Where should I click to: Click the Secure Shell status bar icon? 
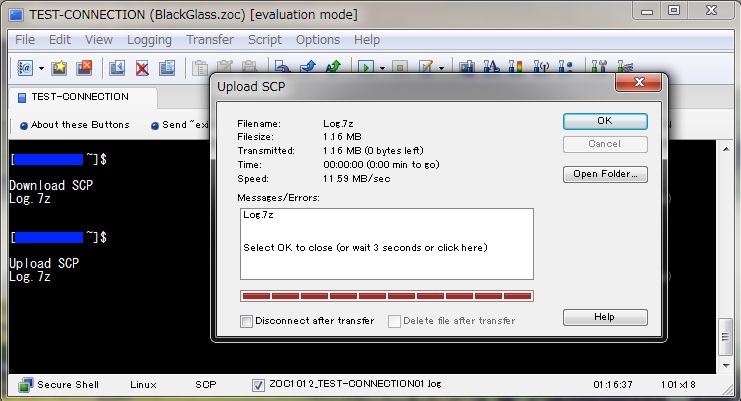click(x=26, y=385)
